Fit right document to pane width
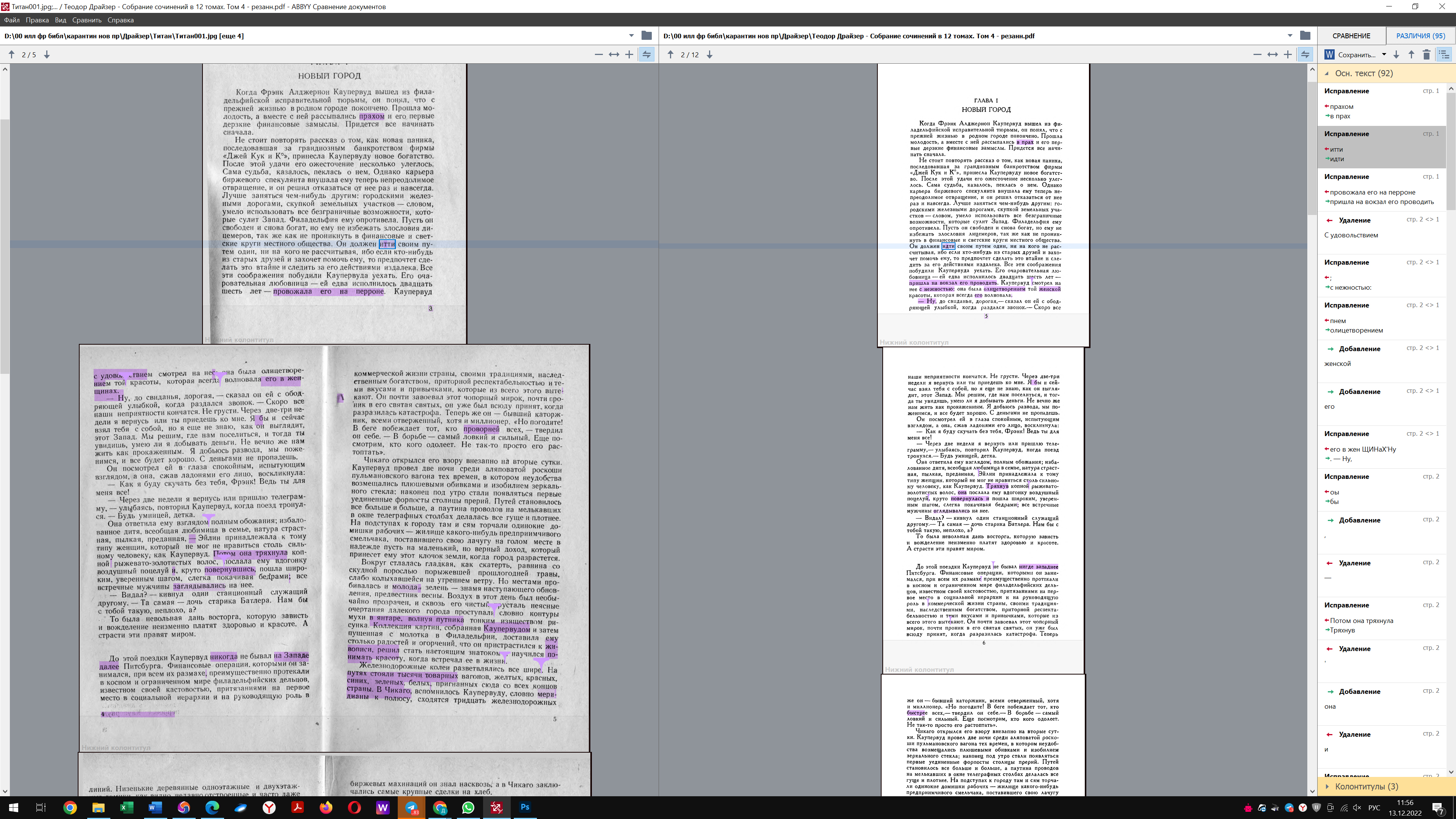 pos(1272,54)
